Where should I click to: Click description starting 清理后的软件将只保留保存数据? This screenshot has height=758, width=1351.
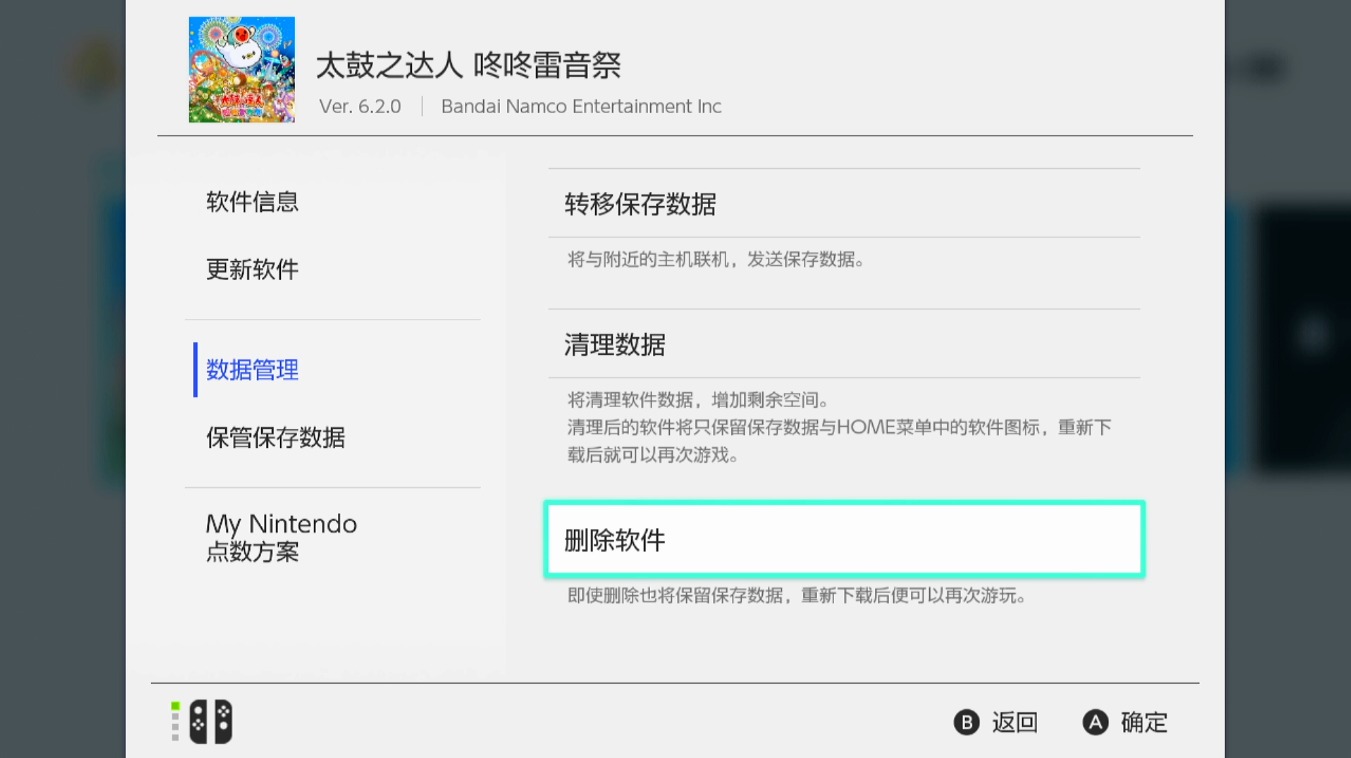tap(840, 441)
